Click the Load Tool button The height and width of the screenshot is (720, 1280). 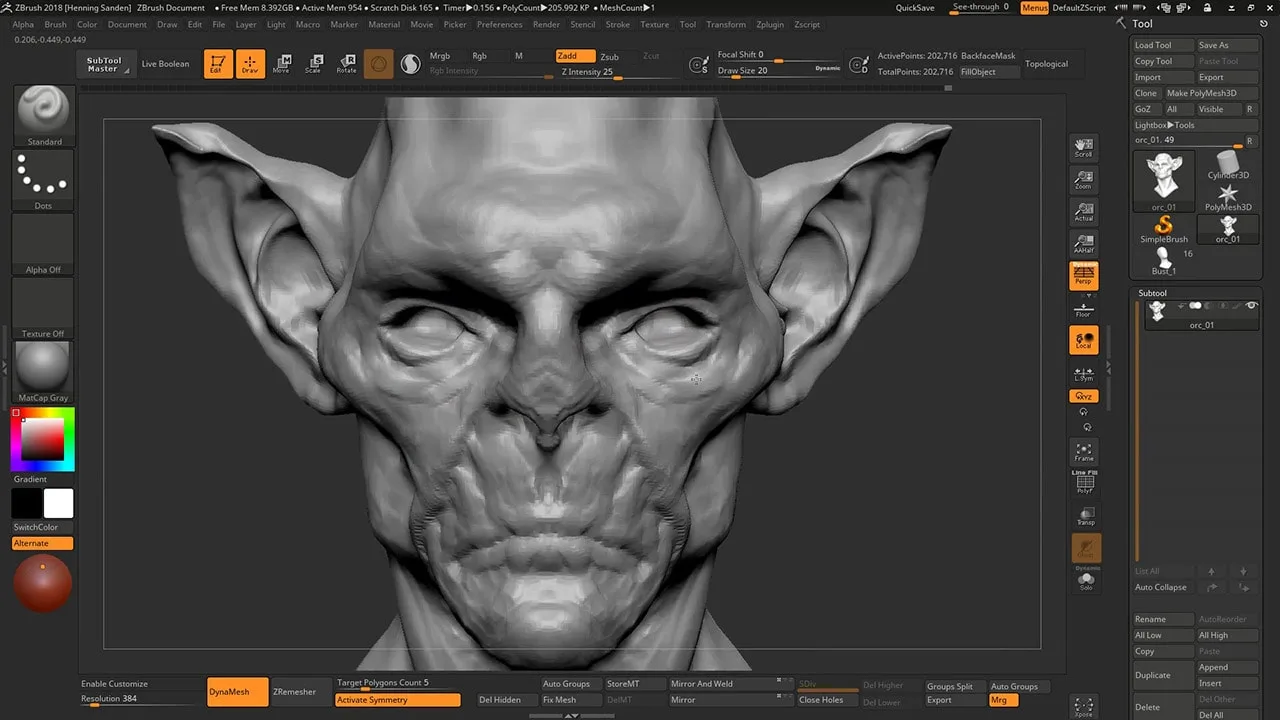tap(1164, 45)
